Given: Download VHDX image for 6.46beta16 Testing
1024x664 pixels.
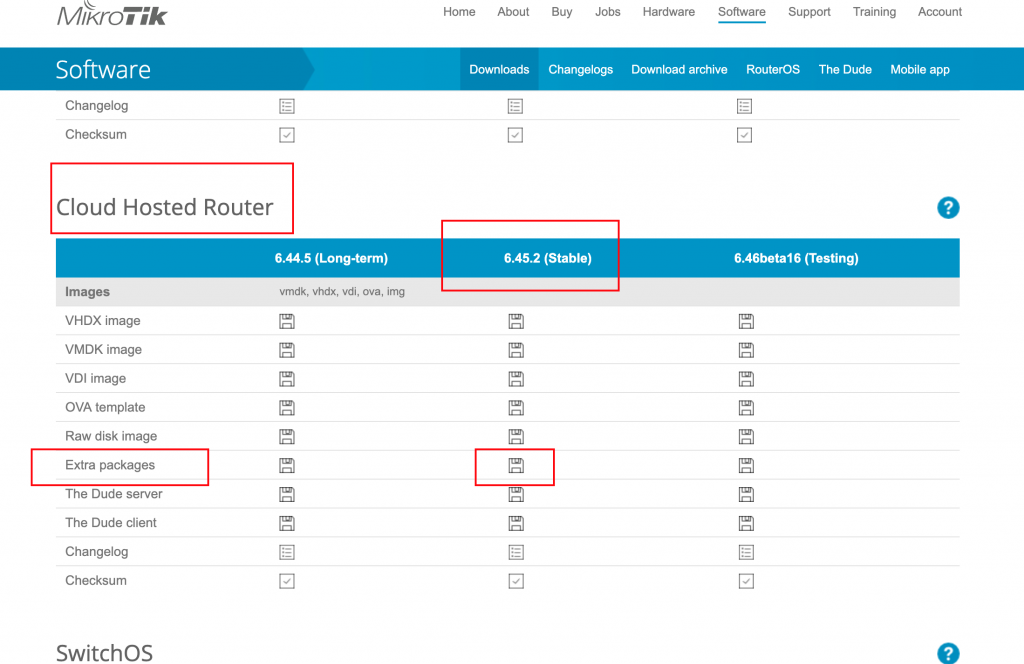Looking at the screenshot, I should 746,321.
